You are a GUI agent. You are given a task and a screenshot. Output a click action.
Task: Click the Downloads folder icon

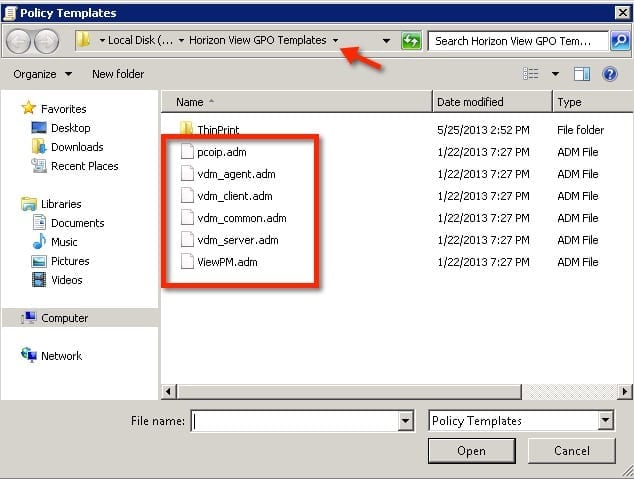click(39, 146)
